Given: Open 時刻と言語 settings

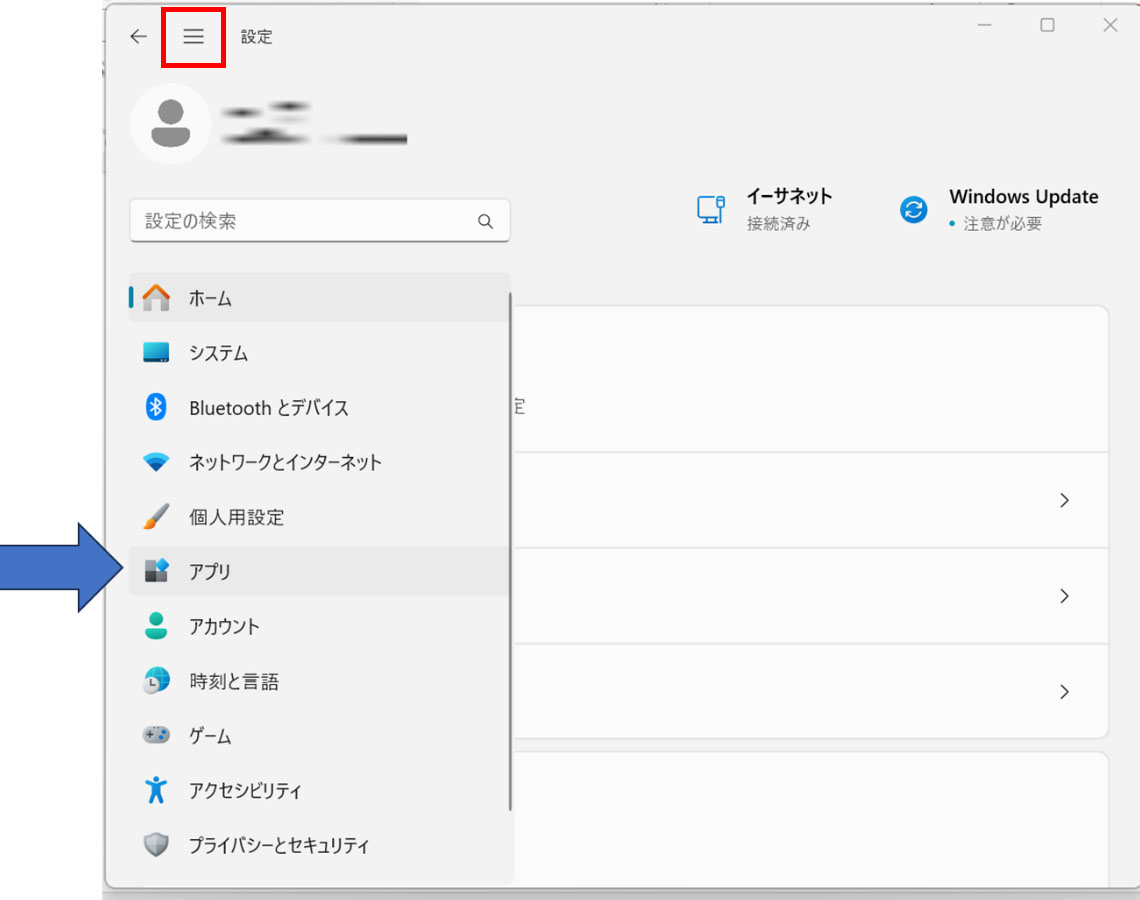Looking at the screenshot, I should pos(234,682).
